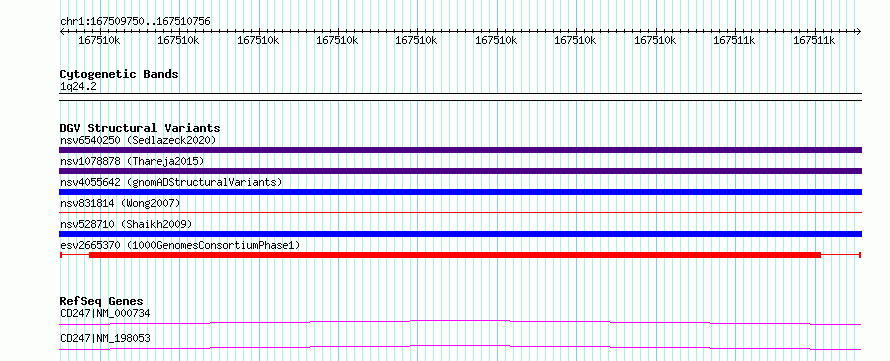Screen dimensions: 890x361
Task: Click the nsv831814 (Wong2007) label
Action: pyautogui.click(x=120, y=203)
